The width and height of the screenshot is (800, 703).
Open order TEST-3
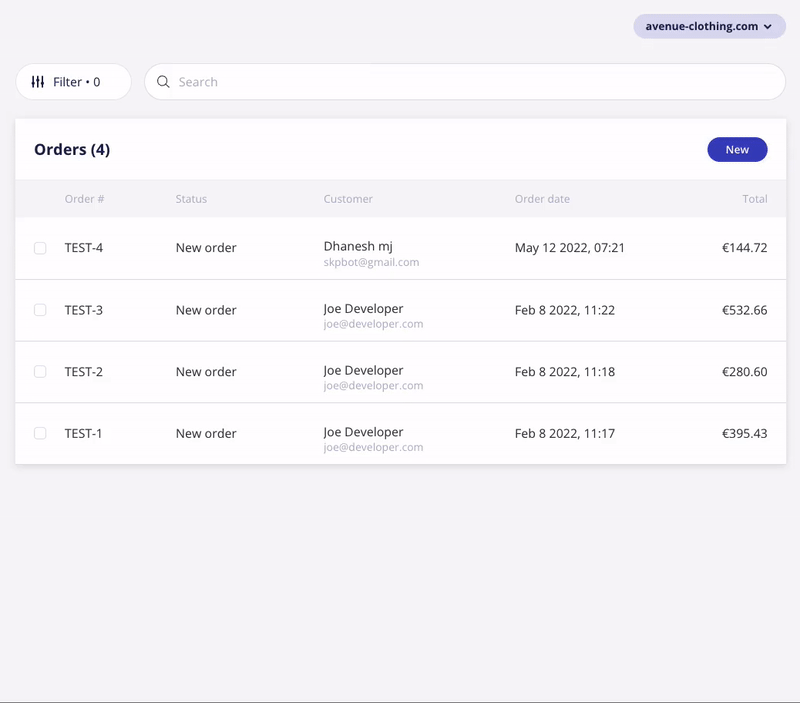84,310
